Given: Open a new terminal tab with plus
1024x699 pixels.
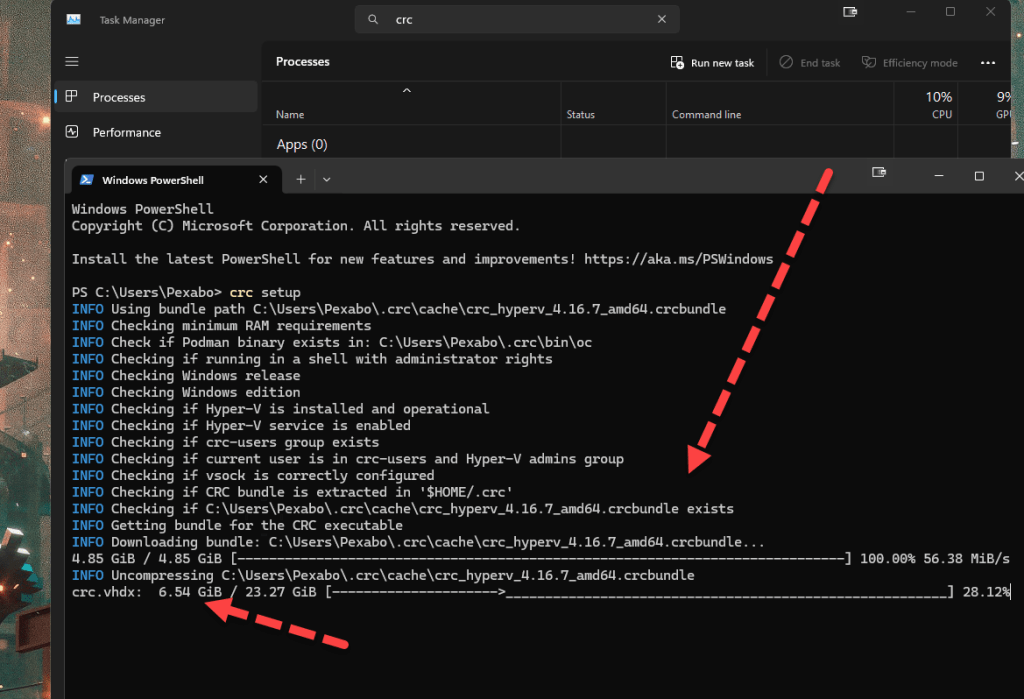Looking at the screenshot, I should [x=300, y=179].
